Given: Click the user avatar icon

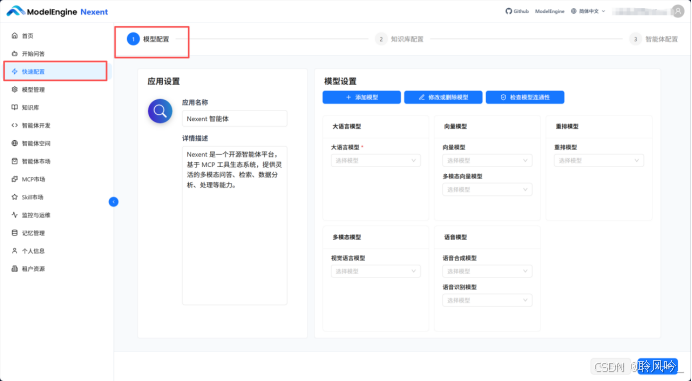Looking at the screenshot, I should point(677,11).
